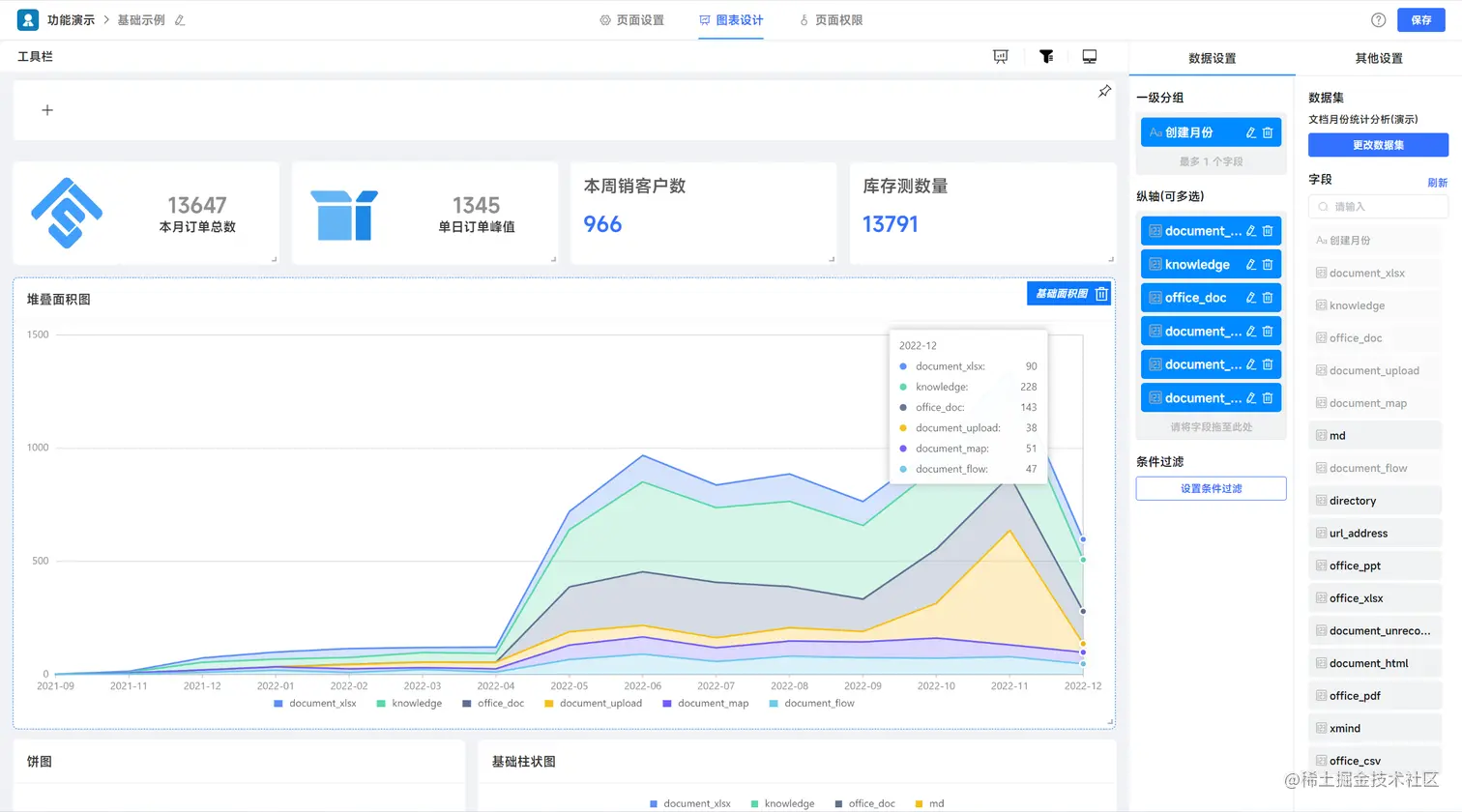This screenshot has width=1462, height=812.
Task: Click the box icon on 单日订单峰值 card
Action: point(343,215)
